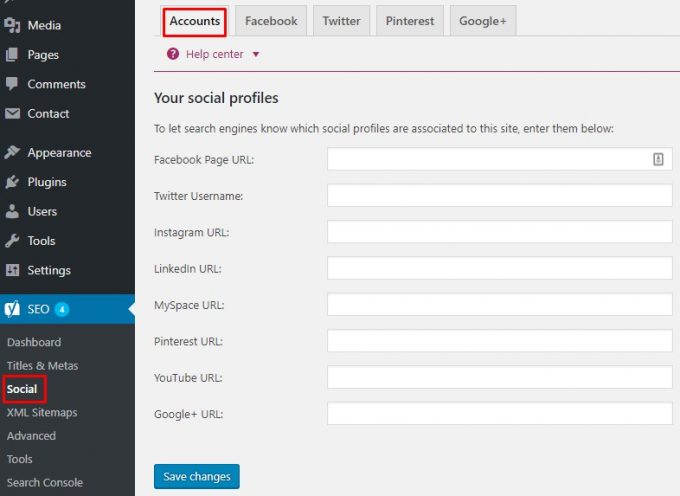Click the Users person icon

click(12, 212)
